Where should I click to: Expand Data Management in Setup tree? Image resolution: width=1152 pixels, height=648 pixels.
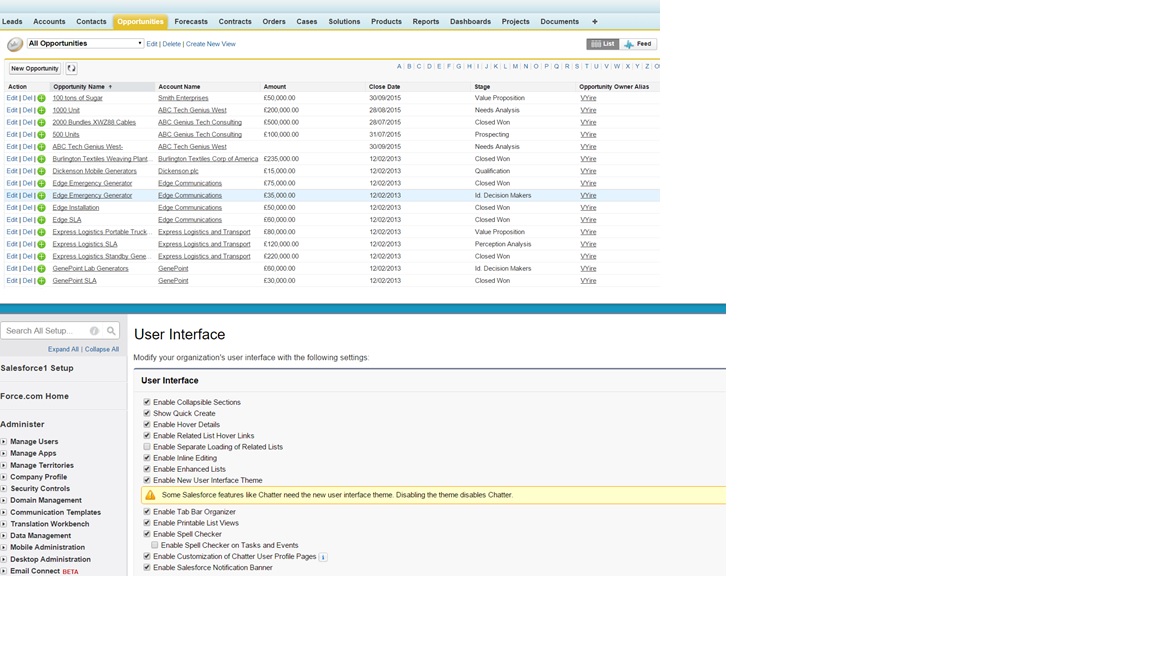coord(4,536)
